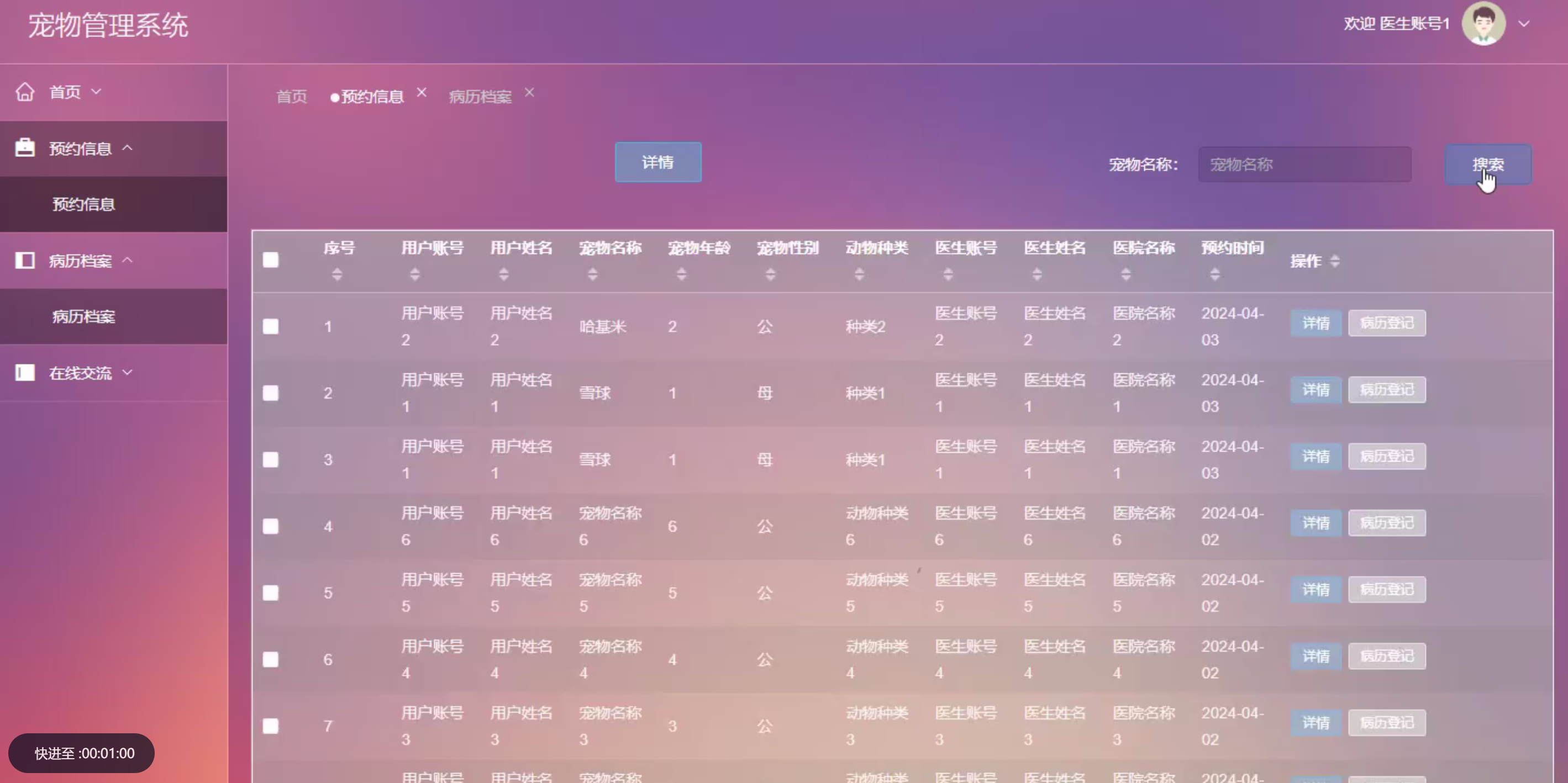Screen dimensions: 1568x783
Task: Click 病历登记 button in row 6
Action: 1387,656
